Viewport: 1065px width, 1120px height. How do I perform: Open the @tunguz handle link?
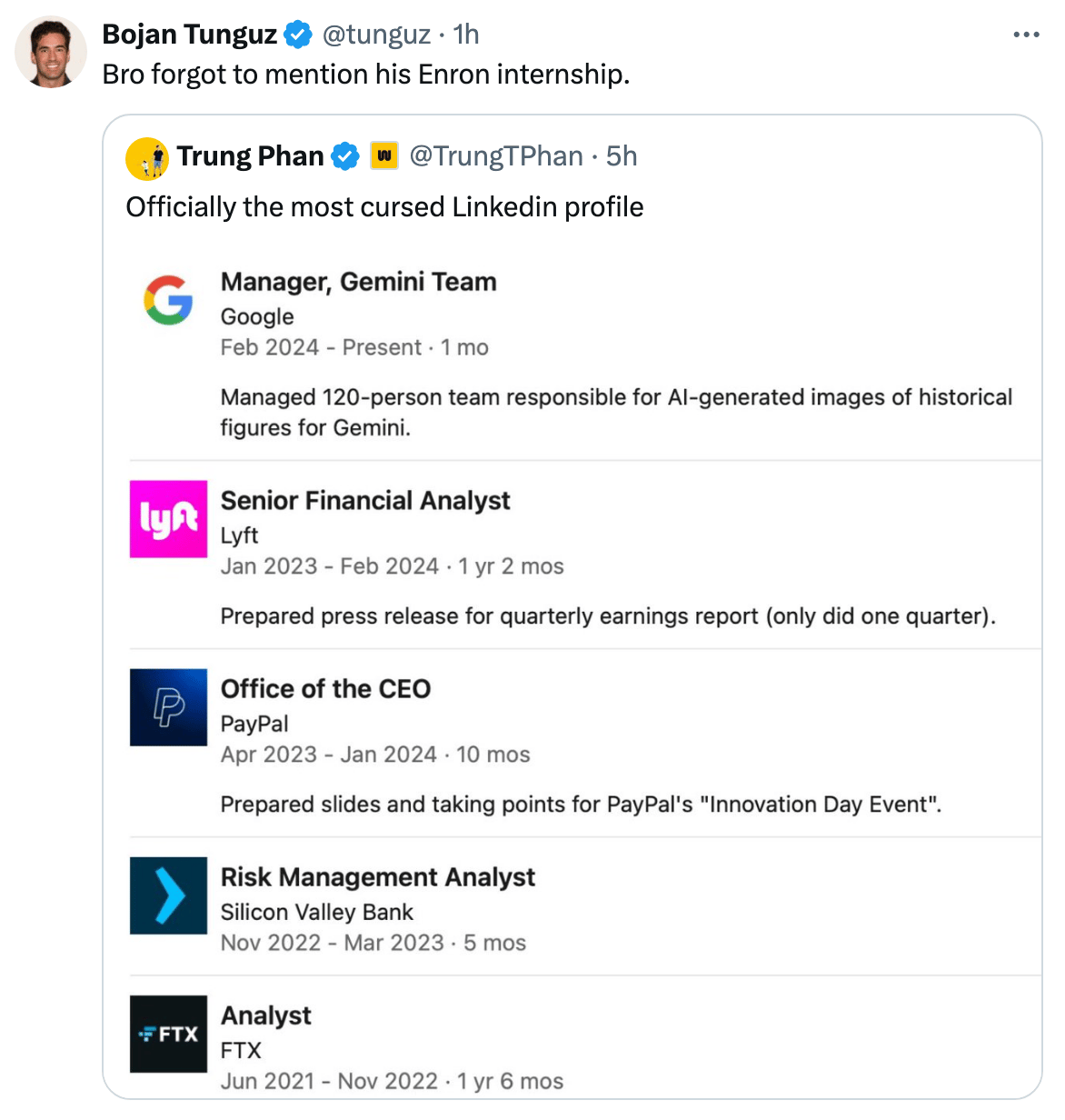(x=376, y=35)
